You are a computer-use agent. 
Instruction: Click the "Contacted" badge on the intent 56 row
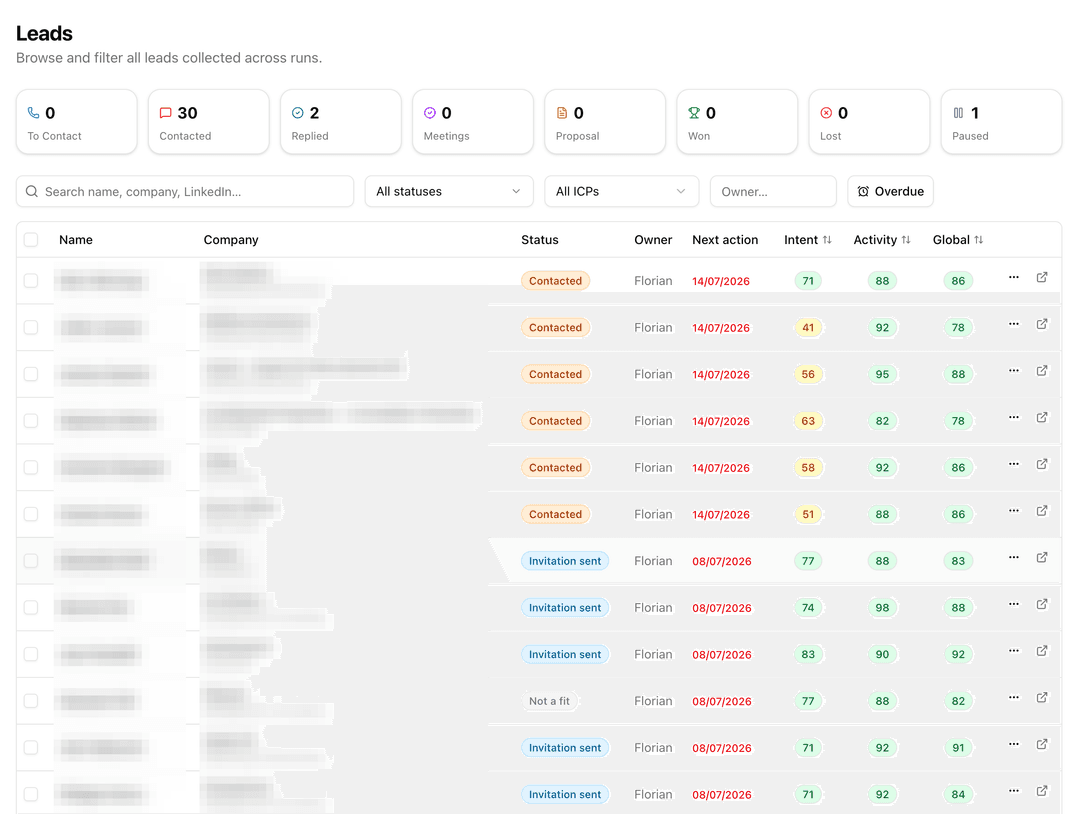pos(555,374)
